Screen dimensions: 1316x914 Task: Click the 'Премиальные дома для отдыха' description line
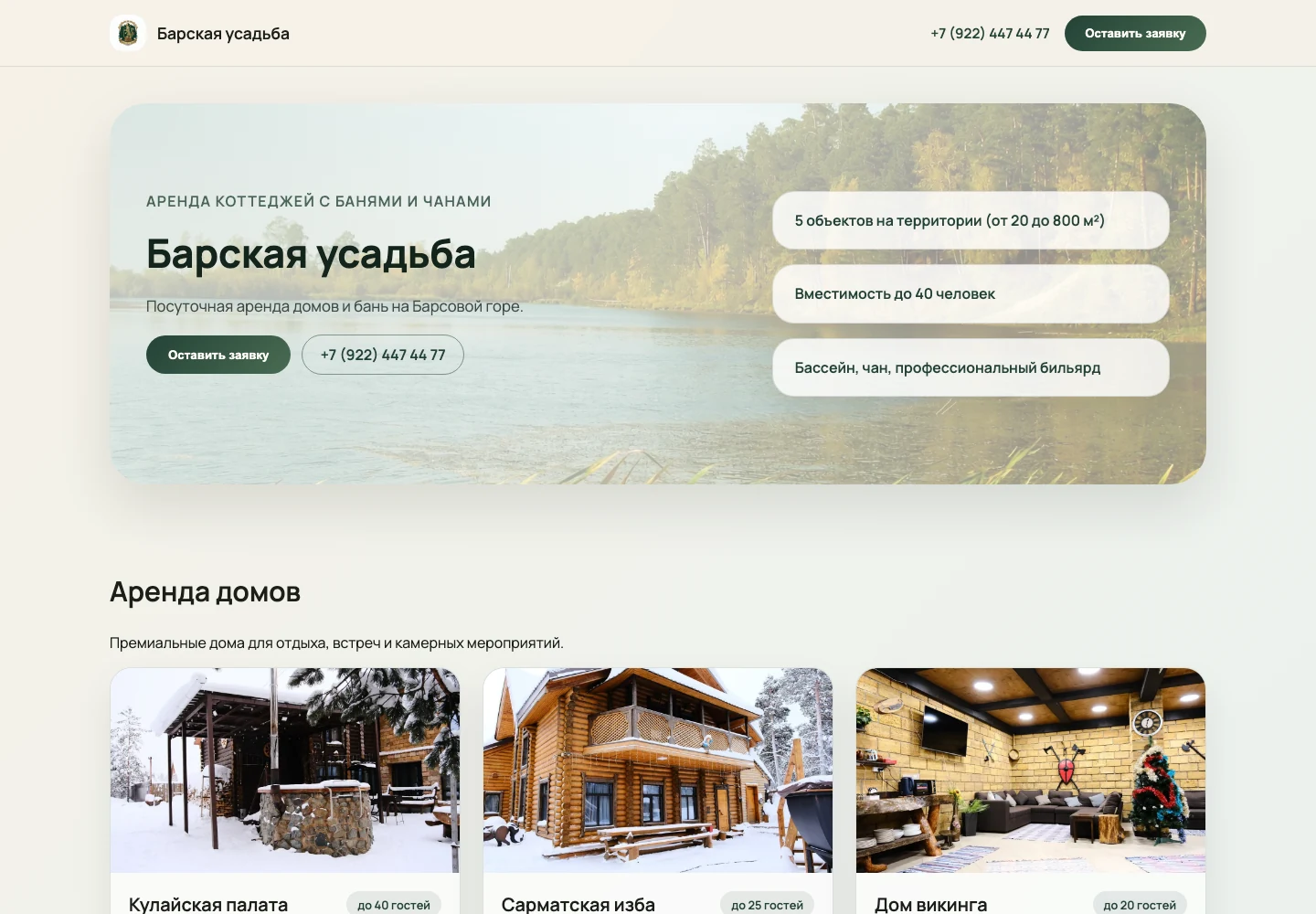(x=336, y=643)
